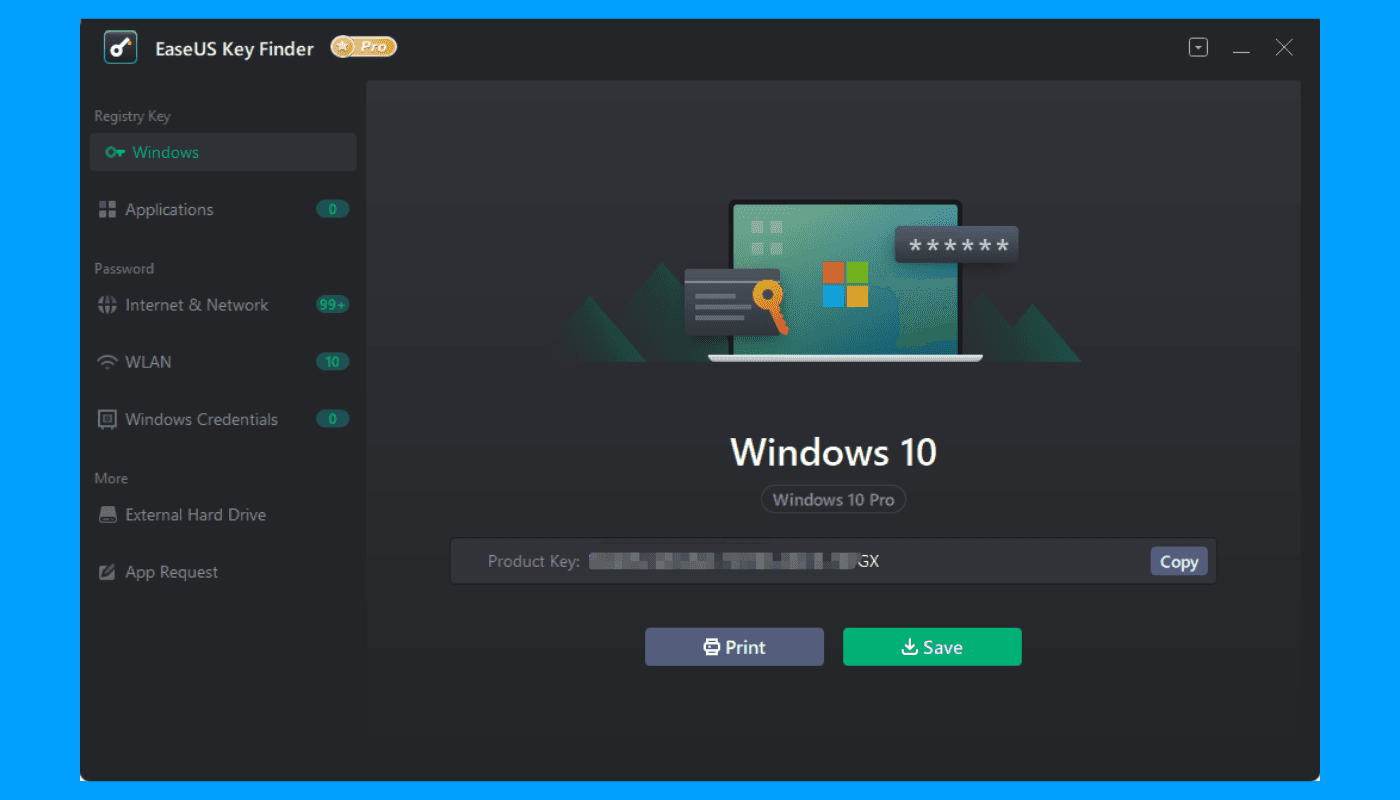Click the Registry Key section label
The width and height of the screenshot is (1400, 800).
point(132,116)
